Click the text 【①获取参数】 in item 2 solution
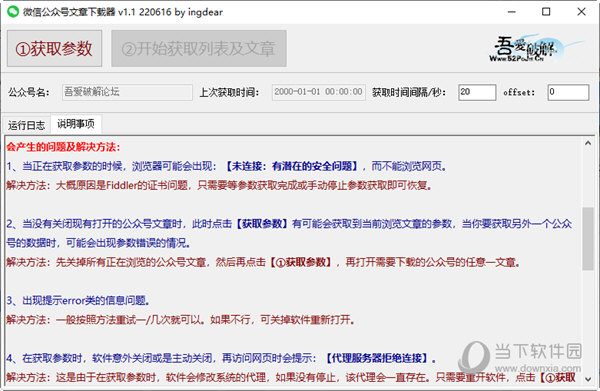 (300, 262)
